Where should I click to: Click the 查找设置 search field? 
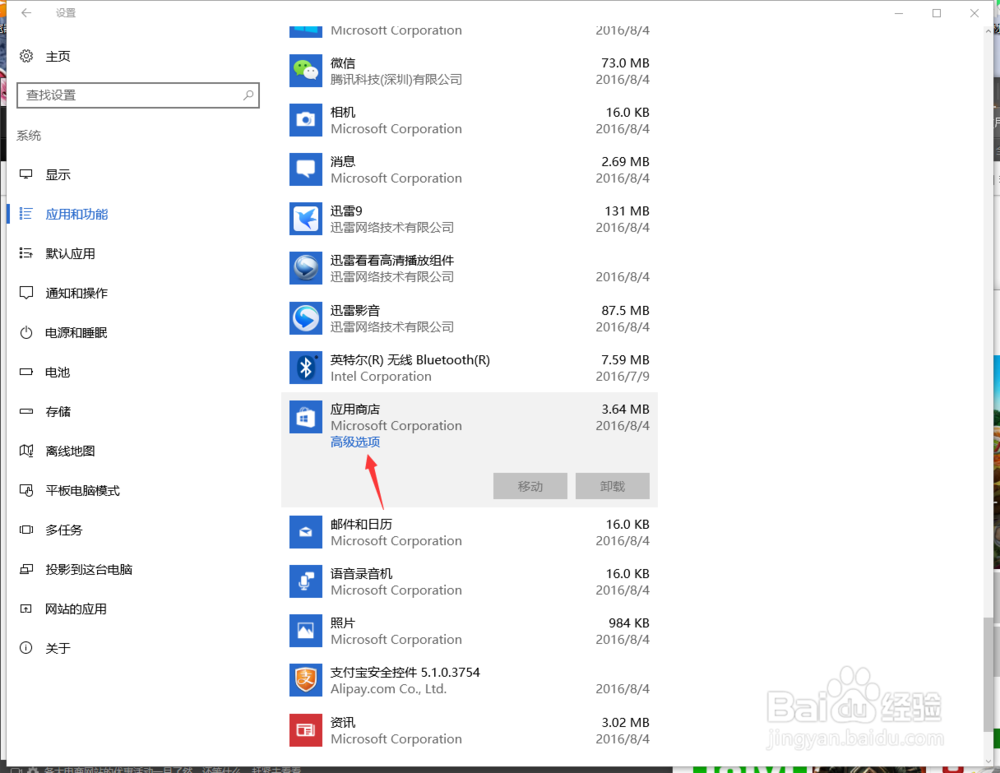point(138,95)
